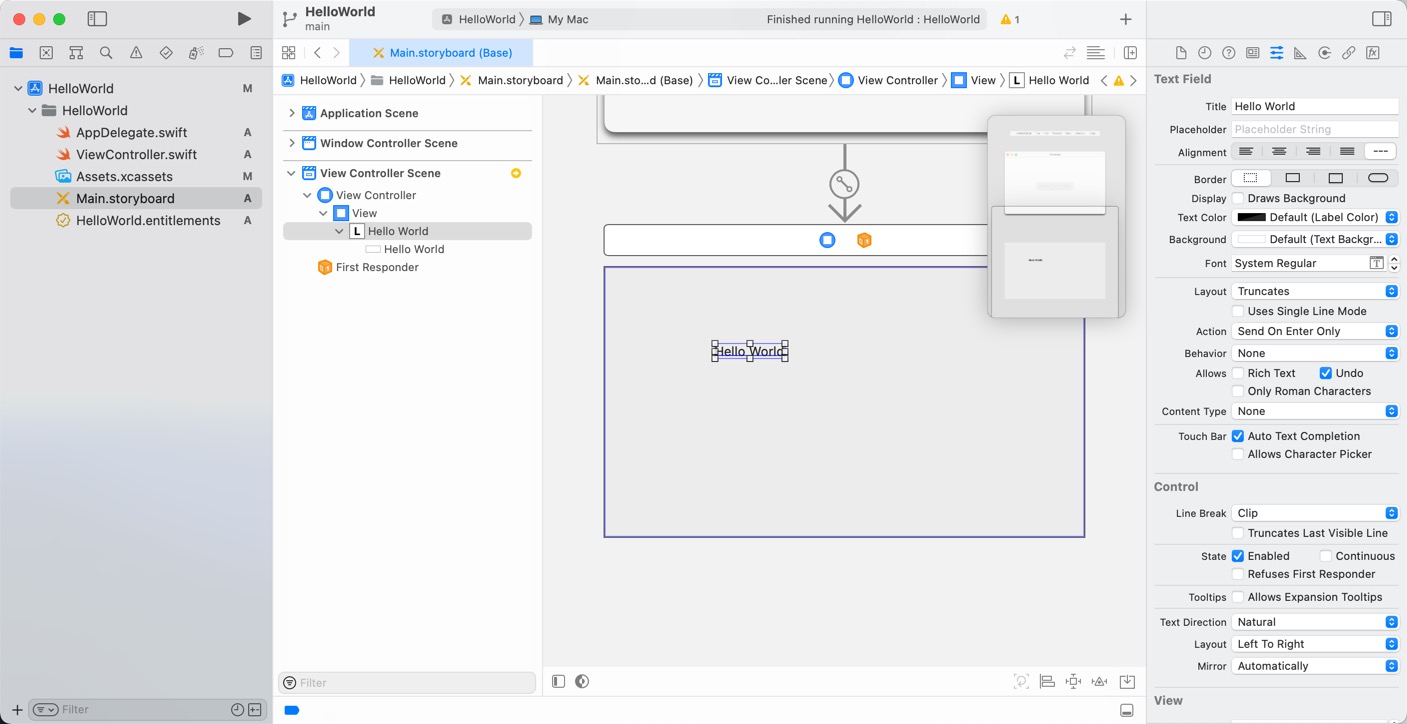
Task: Open the Layout Truncates dropdown
Action: coord(1315,291)
